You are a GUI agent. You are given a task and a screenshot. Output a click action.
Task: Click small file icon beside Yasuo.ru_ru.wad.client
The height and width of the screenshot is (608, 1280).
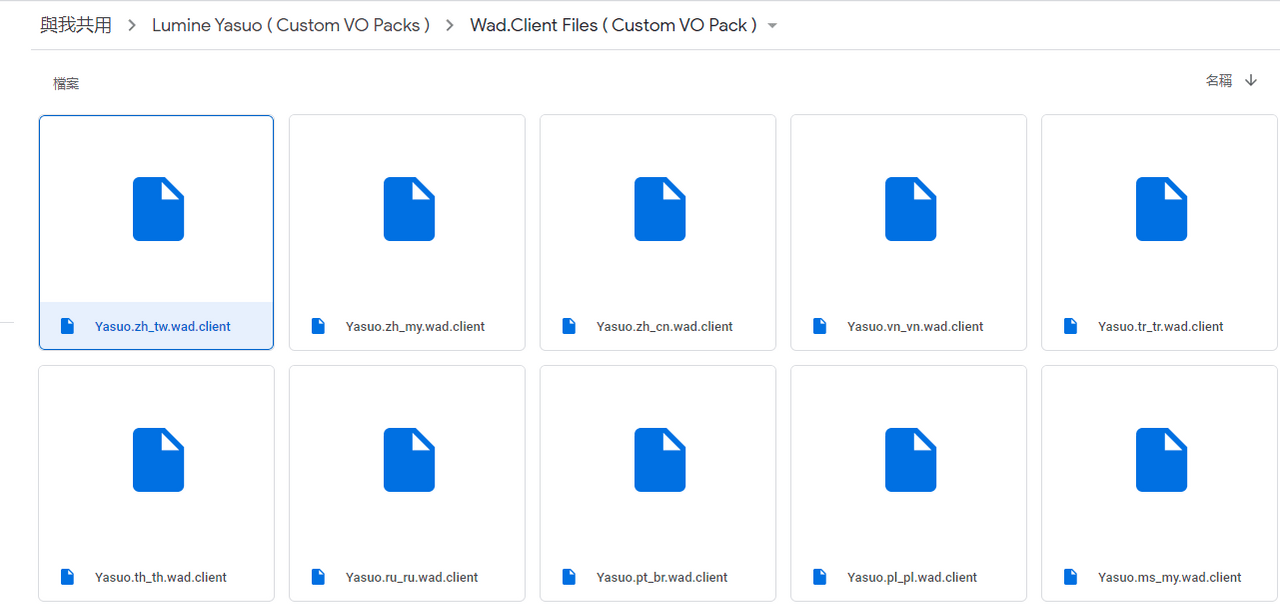(318, 577)
